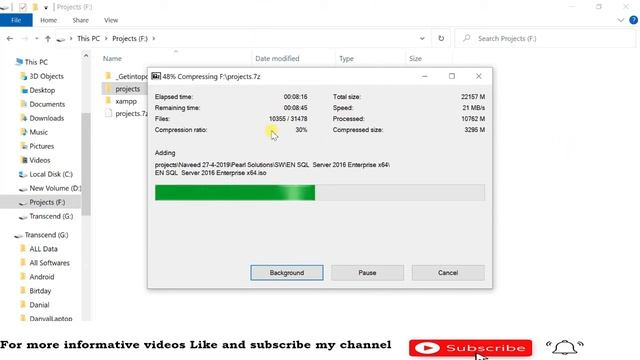
Task: Refresh the Projects (F:) folder
Action: point(441,38)
